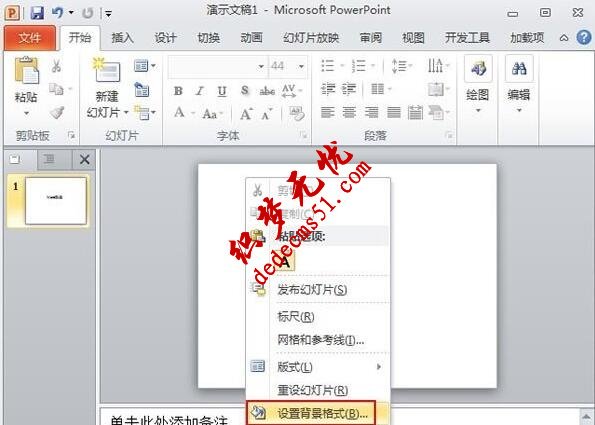Collapse the ribbon with the caret icon

(564, 38)
